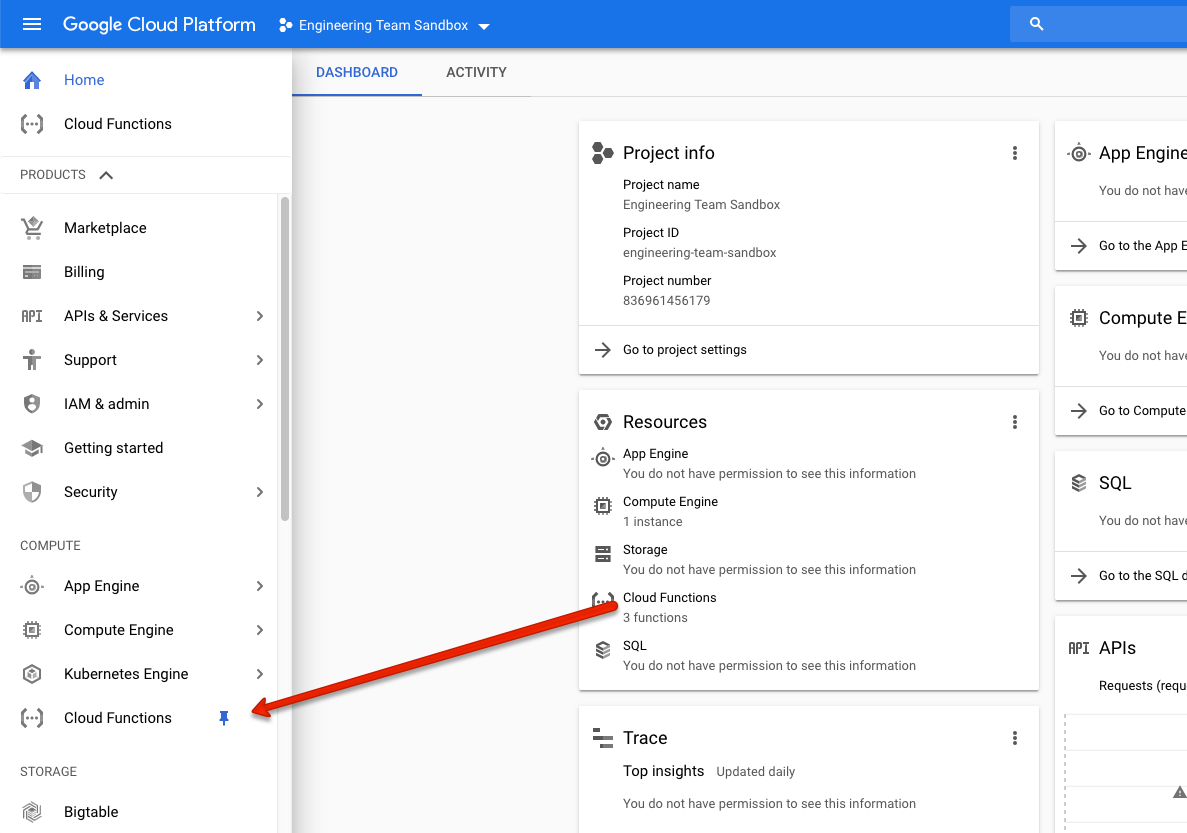Select Marketplace in the sidebar menu
Viewport: 1187px width, 833px height.
pos(105,228)
